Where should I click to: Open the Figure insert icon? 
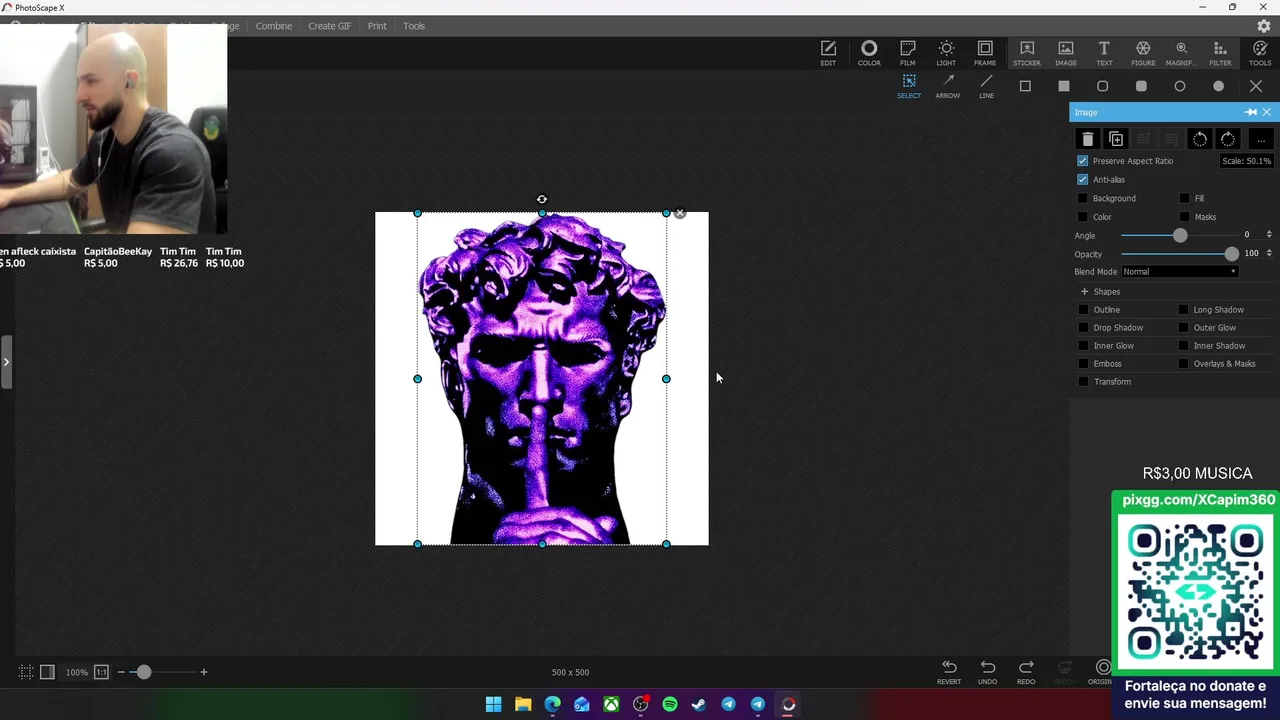point(1143,53)
